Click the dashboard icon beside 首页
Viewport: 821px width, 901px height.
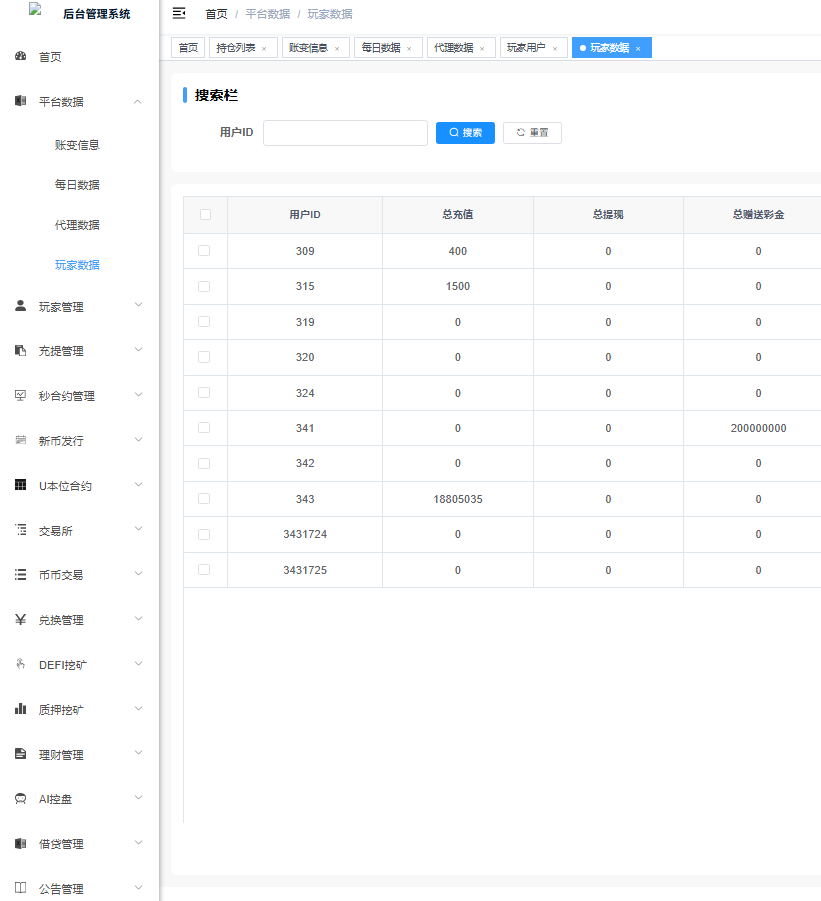[20, 57]
